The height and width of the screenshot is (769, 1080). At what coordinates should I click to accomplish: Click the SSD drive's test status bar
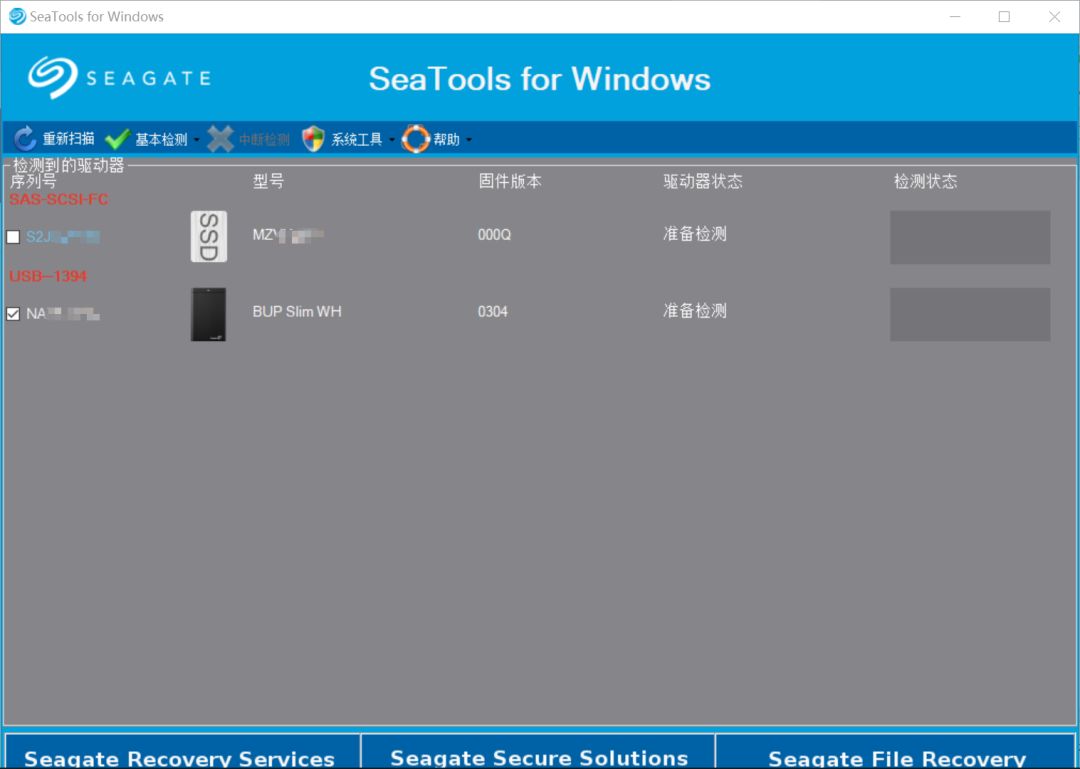(x=969, y=237)
